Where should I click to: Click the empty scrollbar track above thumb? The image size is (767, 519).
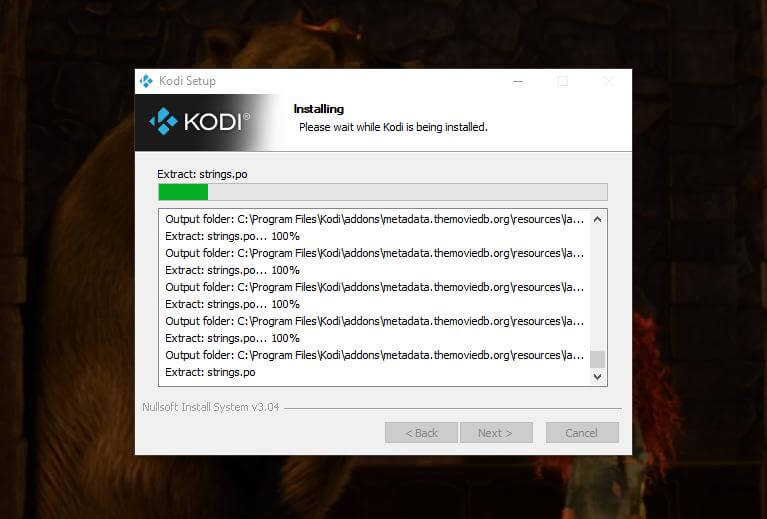[x=597, y=289]
